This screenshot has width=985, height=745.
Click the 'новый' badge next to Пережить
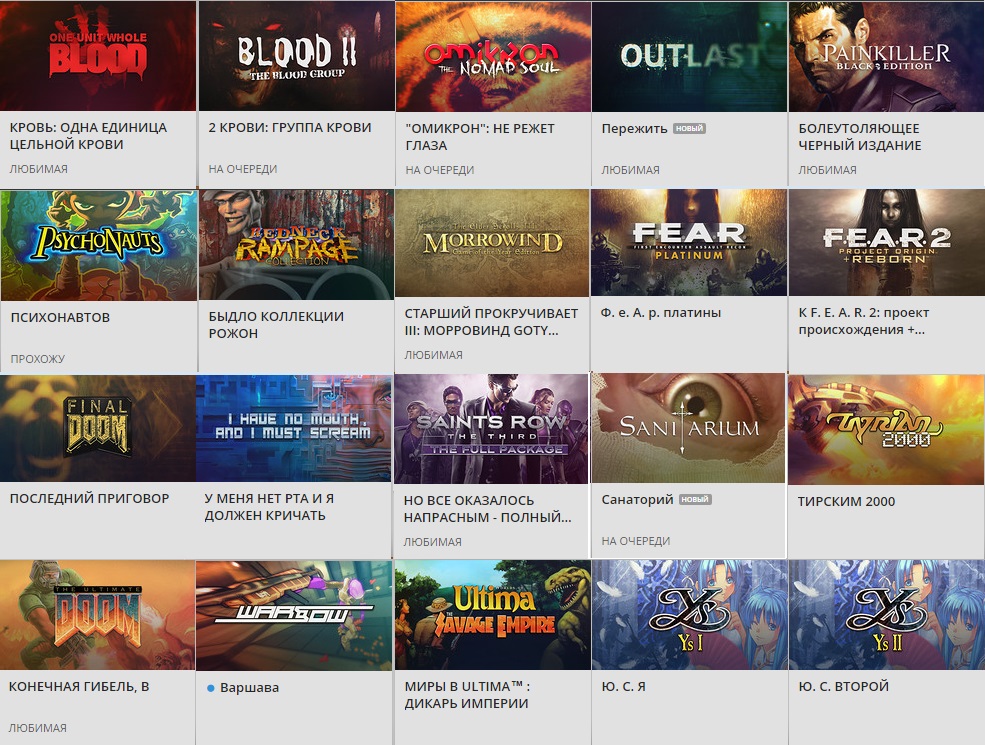click(689, 128)
